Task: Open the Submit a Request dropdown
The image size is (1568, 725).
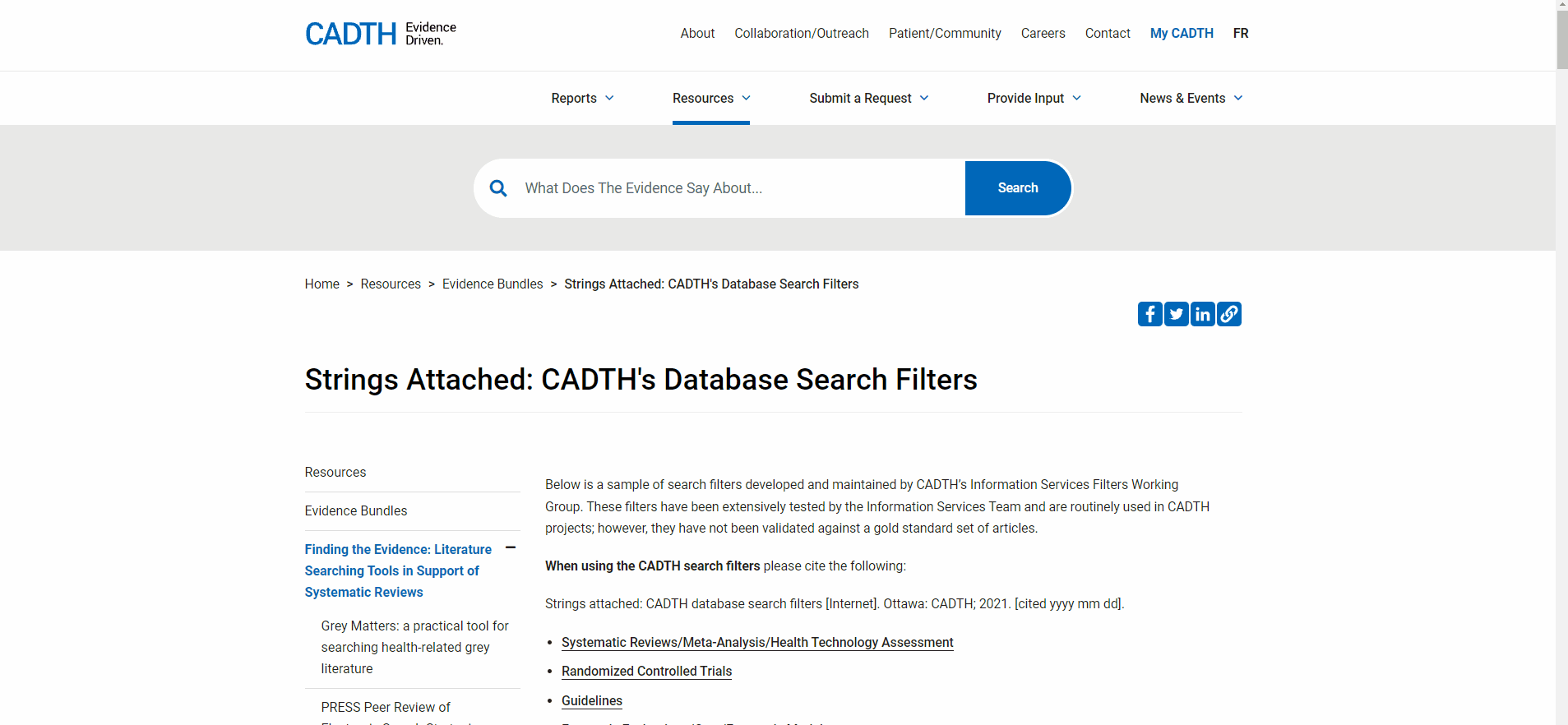Action: 868,98
